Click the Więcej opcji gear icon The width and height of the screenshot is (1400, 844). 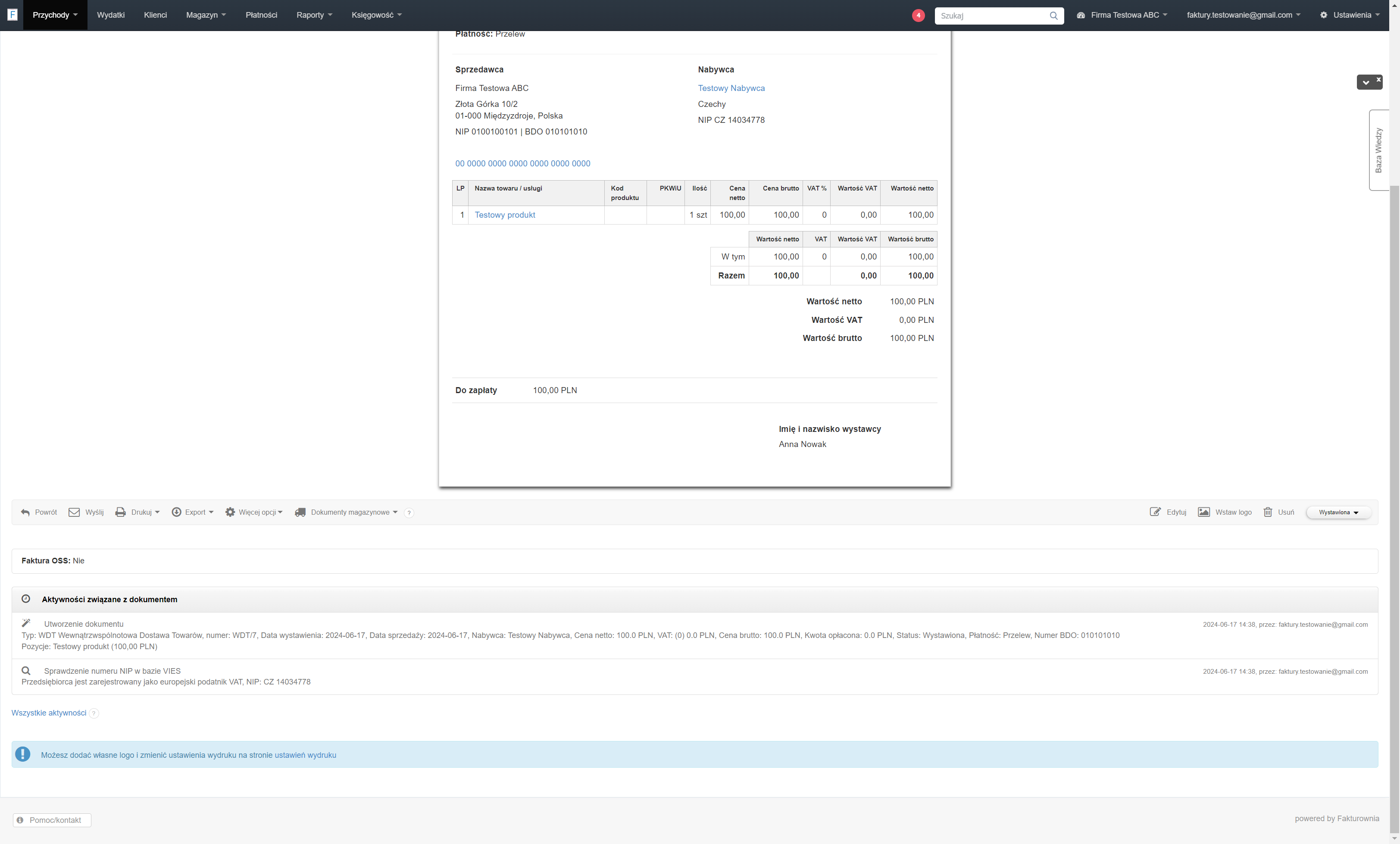(x=230, y=512)
